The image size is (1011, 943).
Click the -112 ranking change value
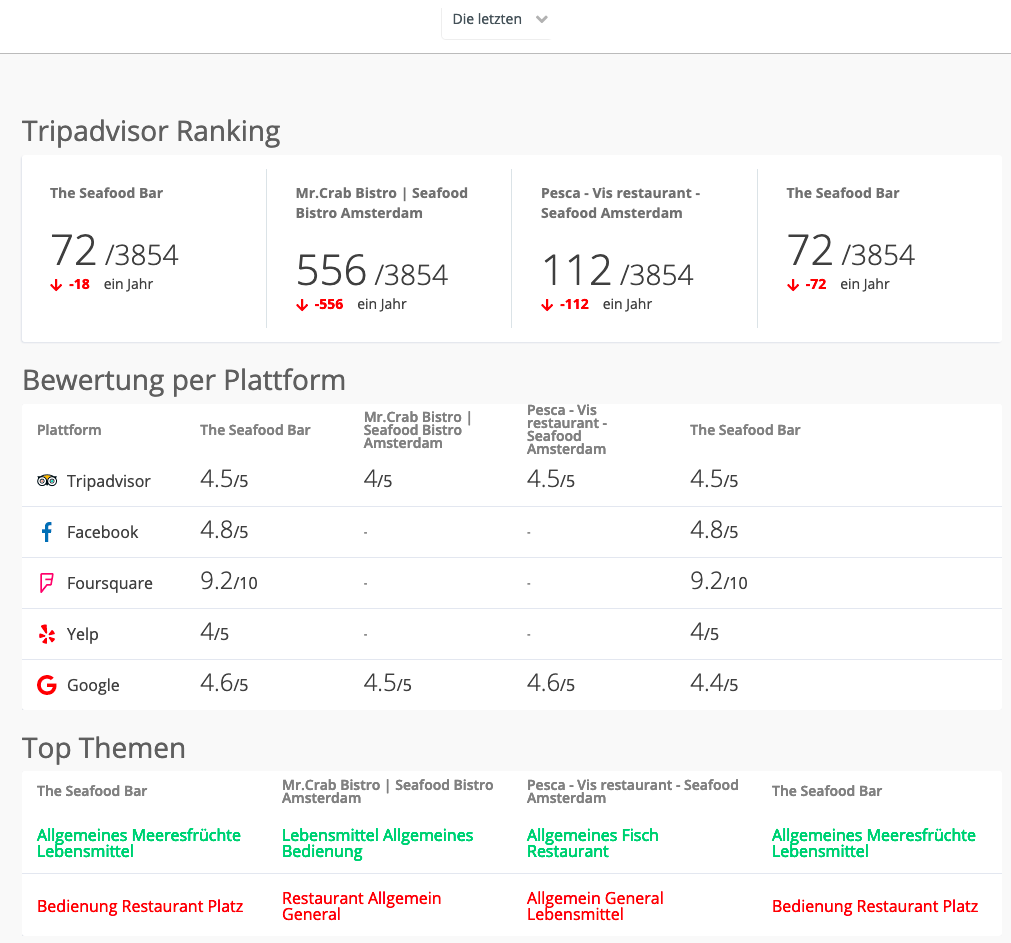[574, 304]
